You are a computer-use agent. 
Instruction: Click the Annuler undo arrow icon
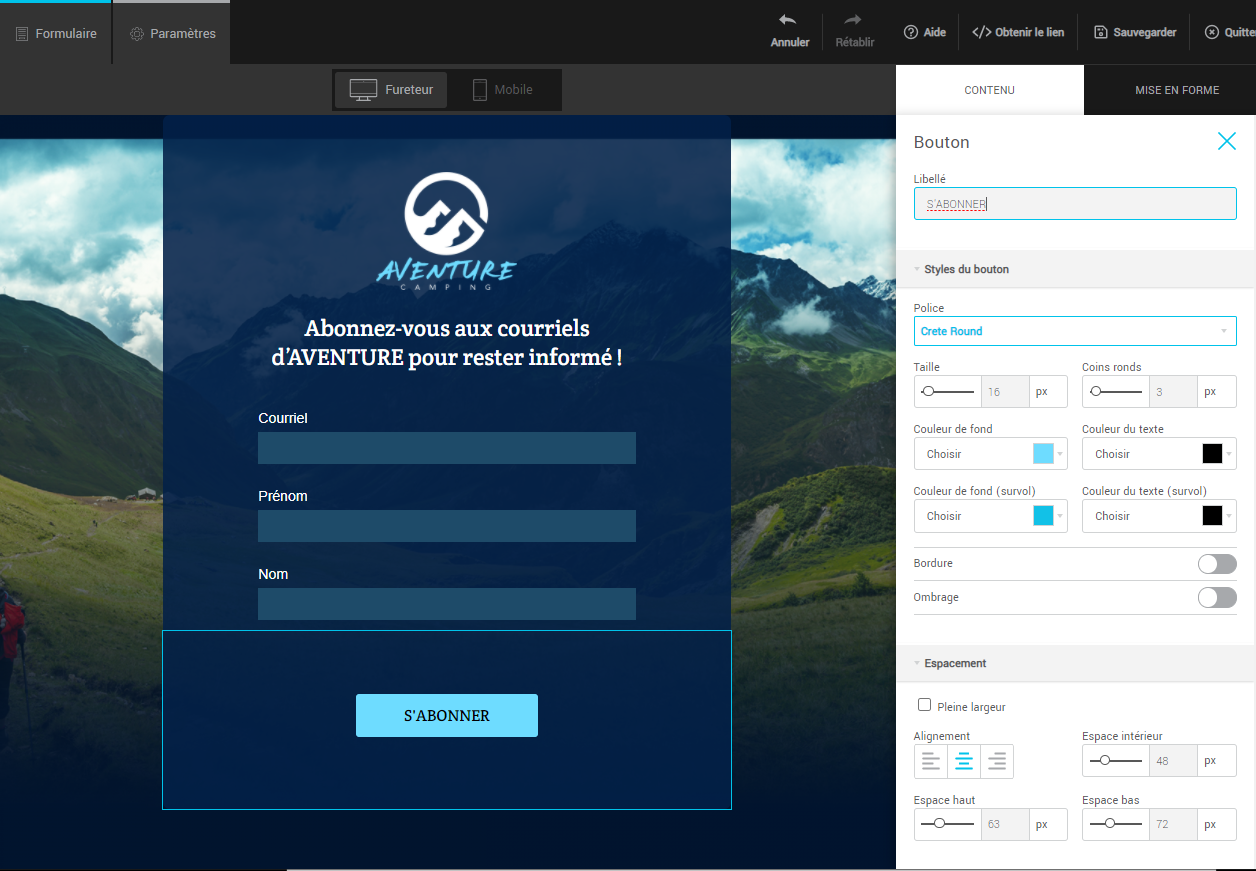point(788,21)
